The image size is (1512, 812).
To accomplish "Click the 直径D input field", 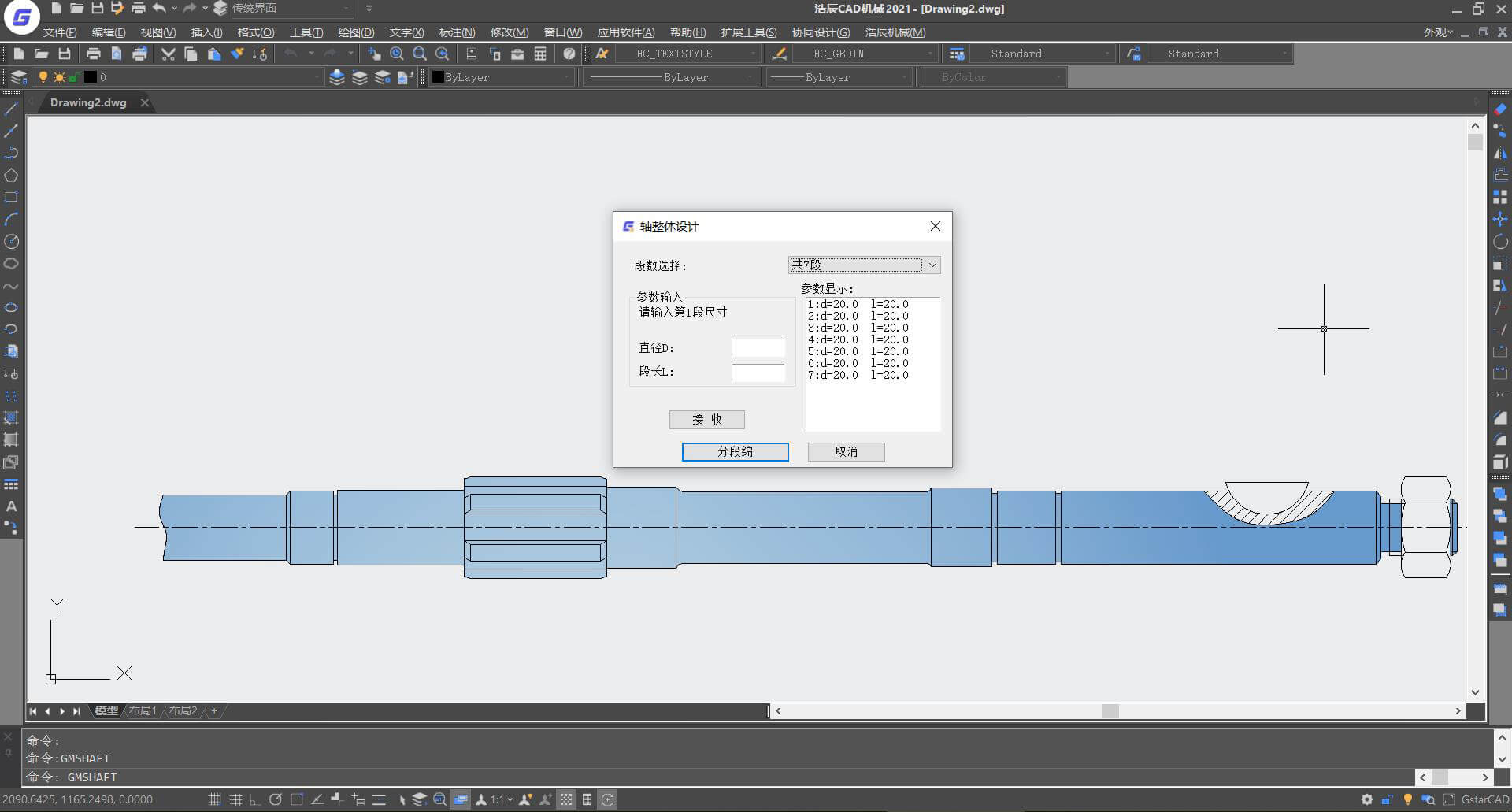I will (x=758, y=348).
